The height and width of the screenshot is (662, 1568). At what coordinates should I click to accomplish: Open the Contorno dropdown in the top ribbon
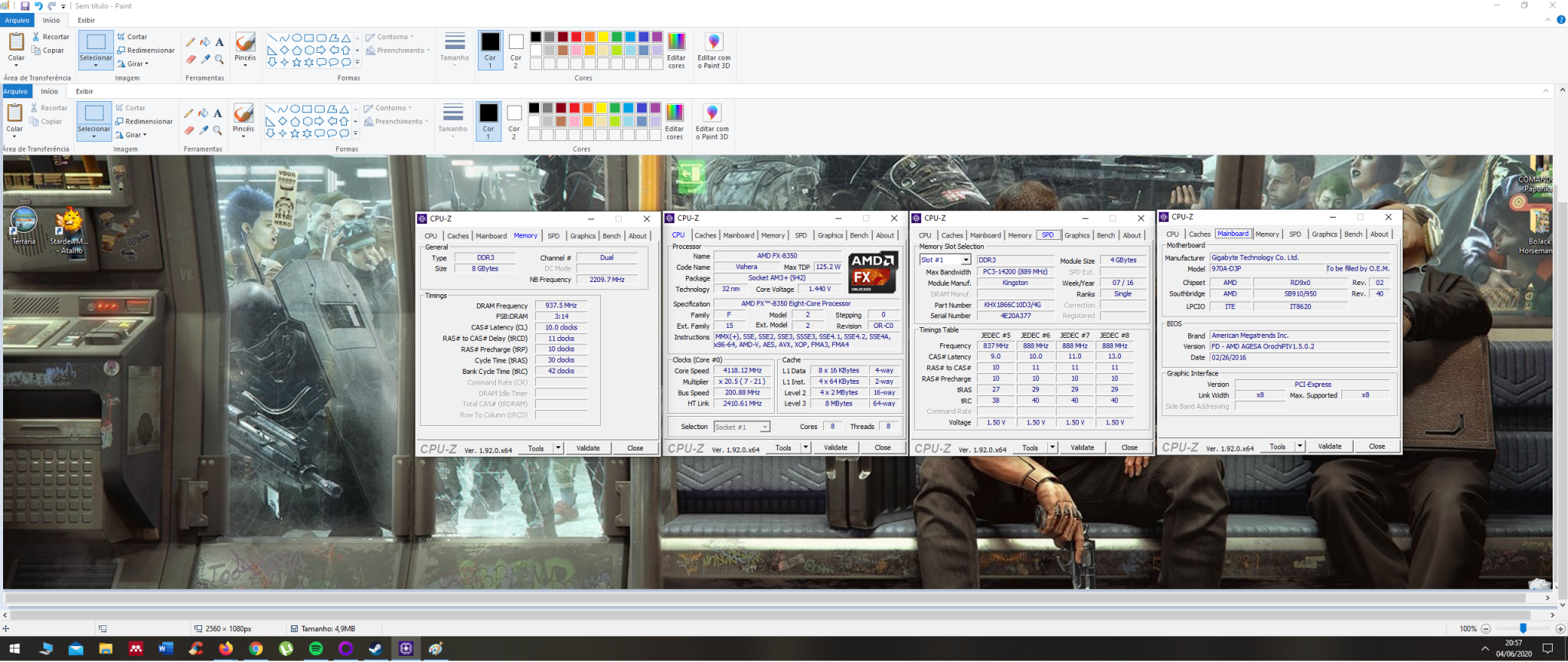coord(390,37)
